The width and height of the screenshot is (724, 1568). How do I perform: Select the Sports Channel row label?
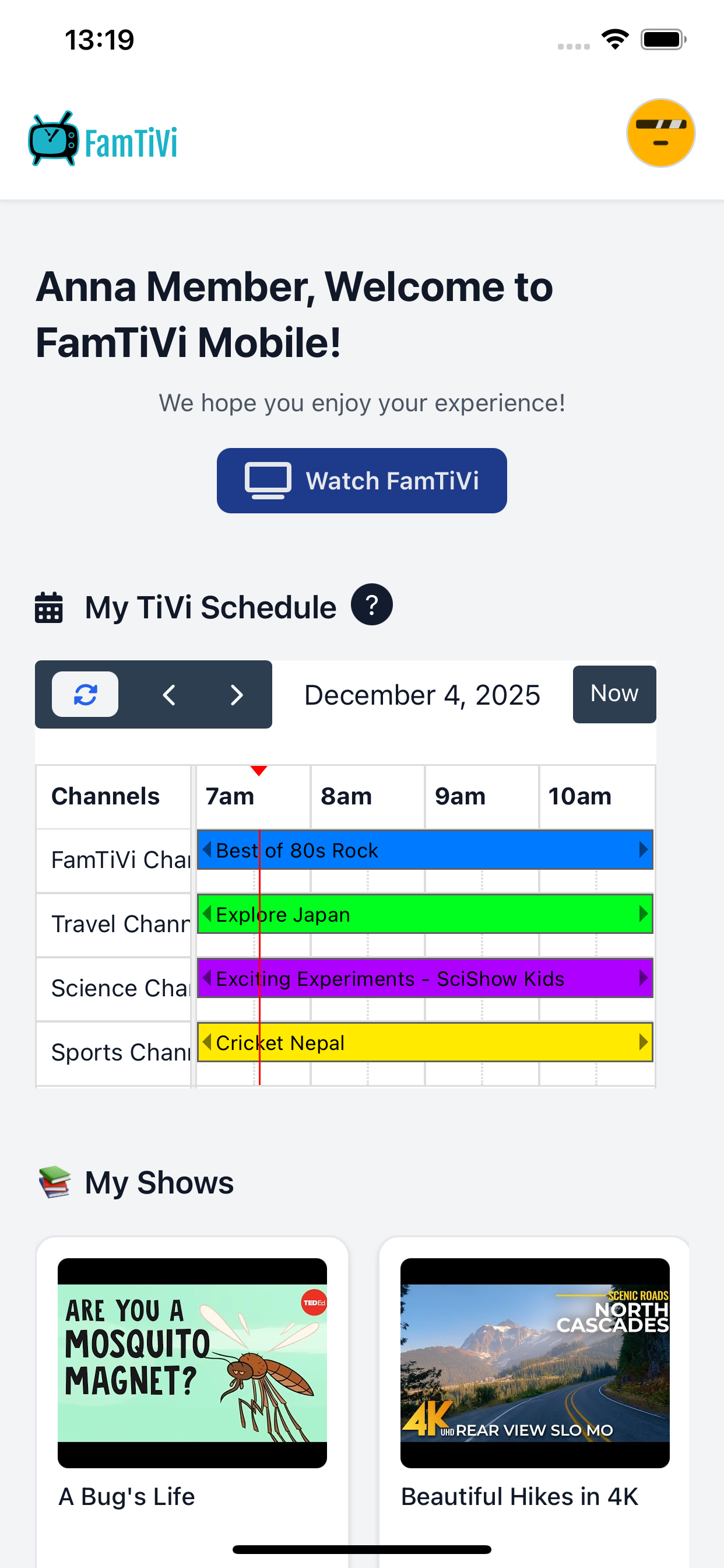click(x=114, y=1052)
